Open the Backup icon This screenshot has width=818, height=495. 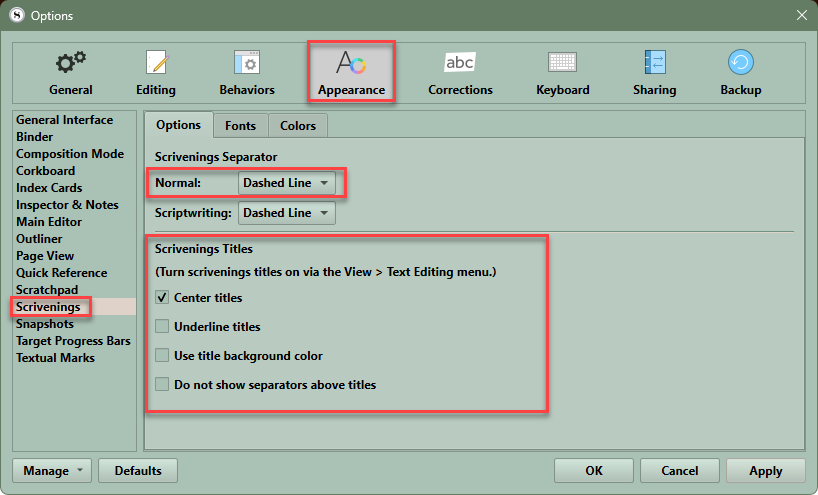click(x=741, y=63)
